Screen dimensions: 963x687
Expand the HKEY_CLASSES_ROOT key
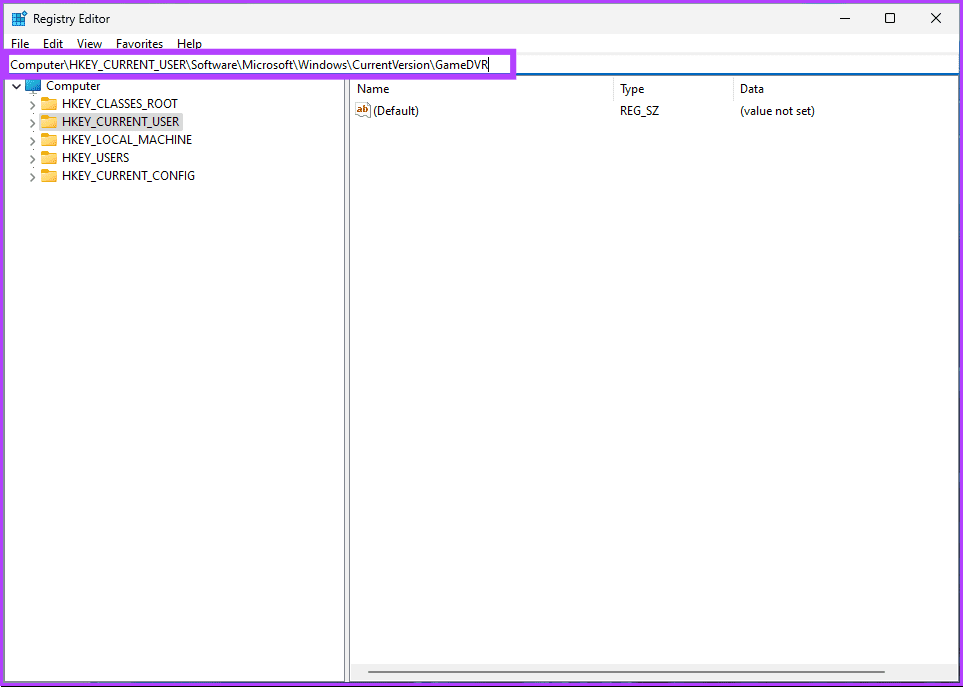[x=33, y=105]
